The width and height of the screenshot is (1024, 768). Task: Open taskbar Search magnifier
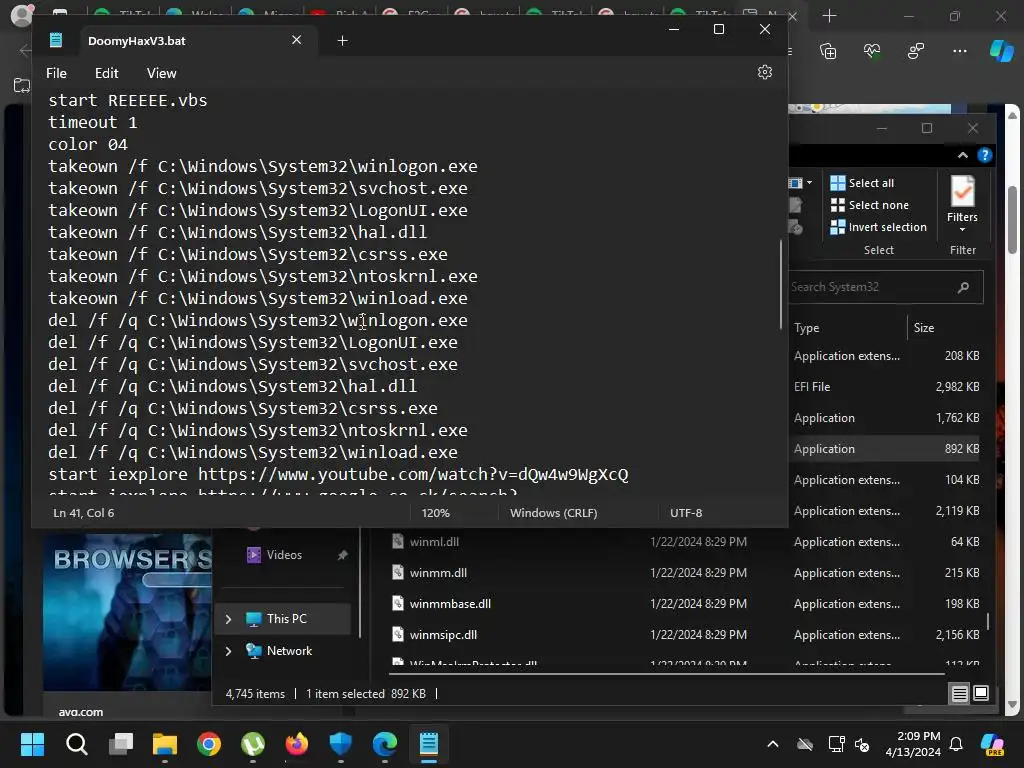76,744
